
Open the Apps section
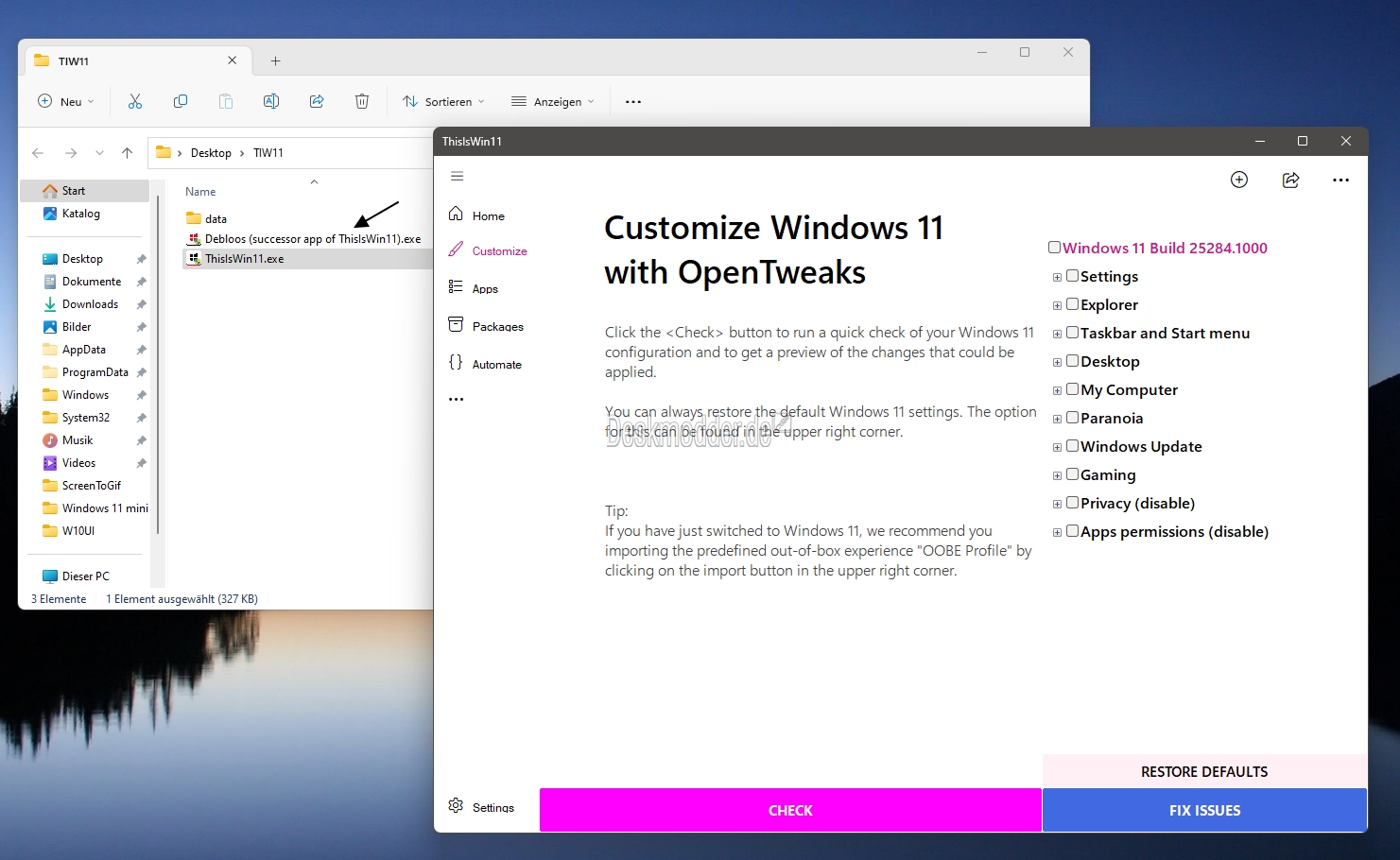pyautogui.click(x=473, y=288)
